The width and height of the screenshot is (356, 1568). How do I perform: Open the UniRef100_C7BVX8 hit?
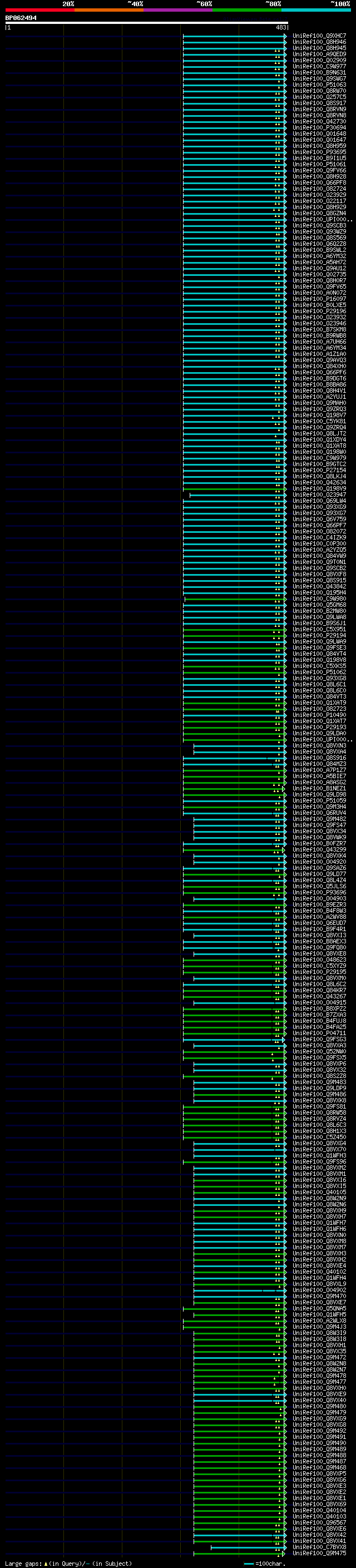(x=319, y=1547)
